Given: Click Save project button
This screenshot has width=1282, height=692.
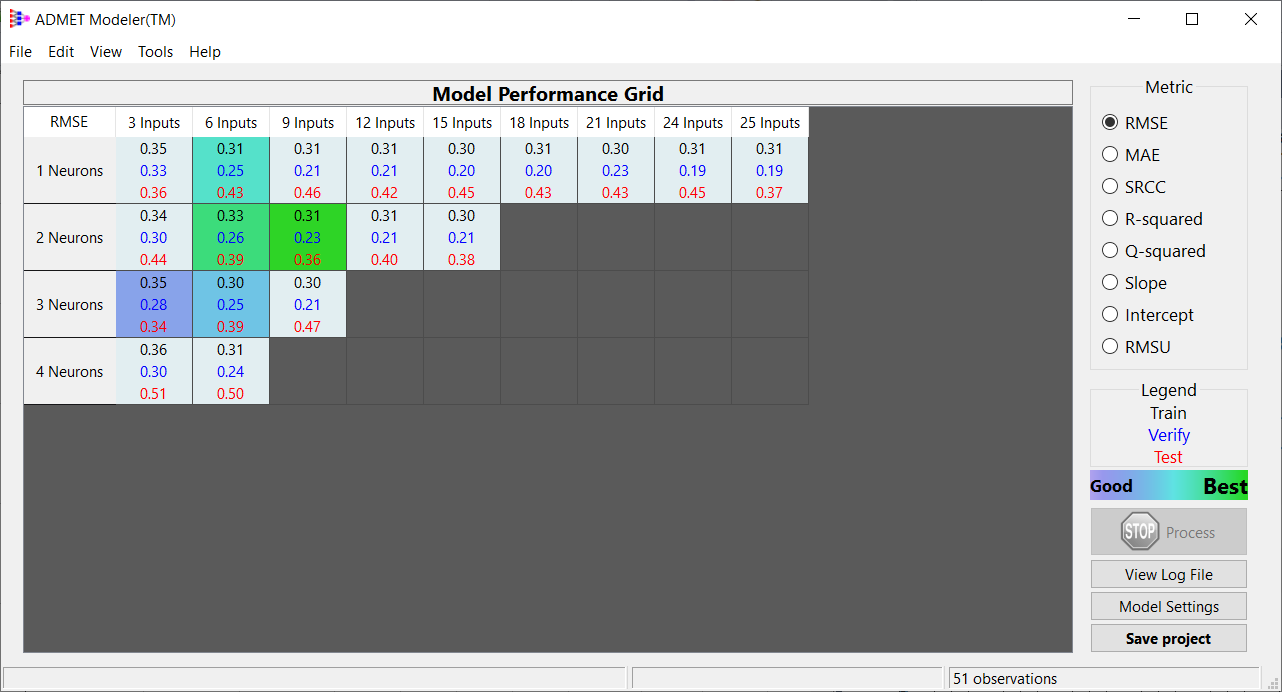Looking at the screenshot, I should (x=1168, y=638).
